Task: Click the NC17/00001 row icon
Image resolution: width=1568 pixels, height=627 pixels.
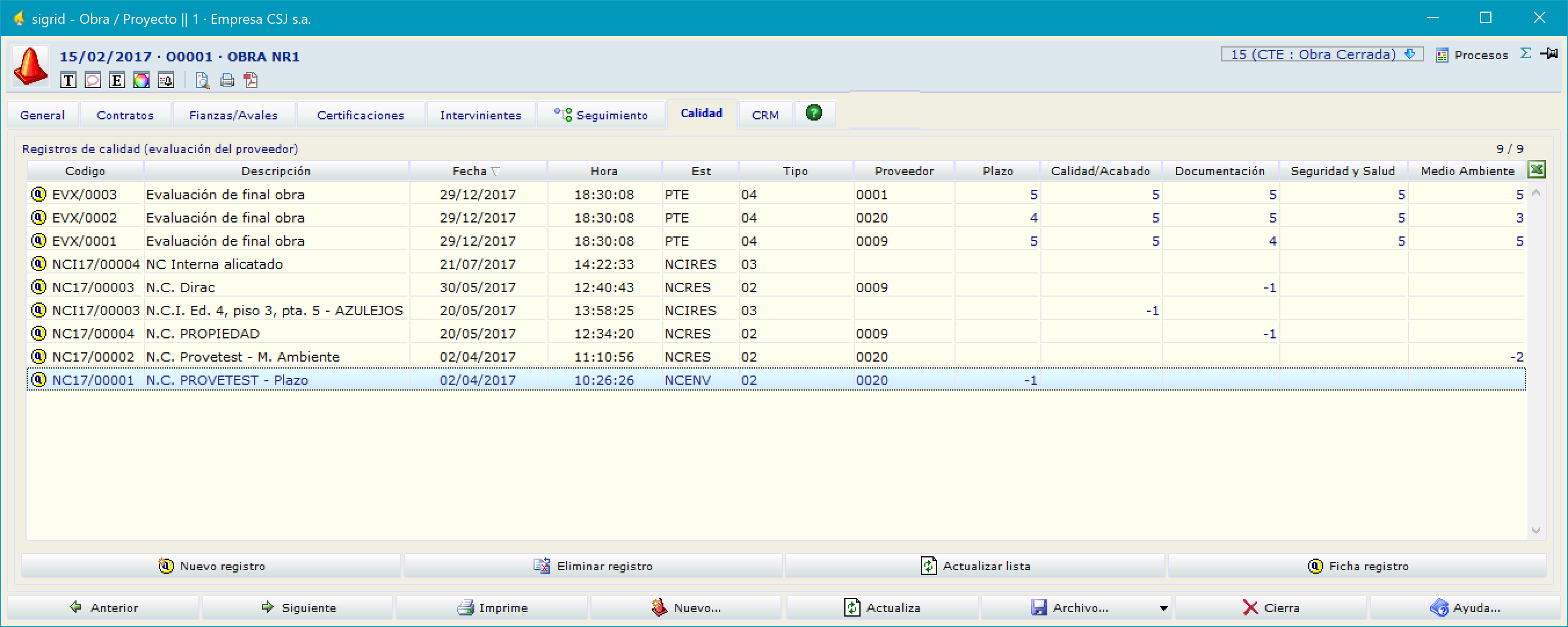Action: 39,380
